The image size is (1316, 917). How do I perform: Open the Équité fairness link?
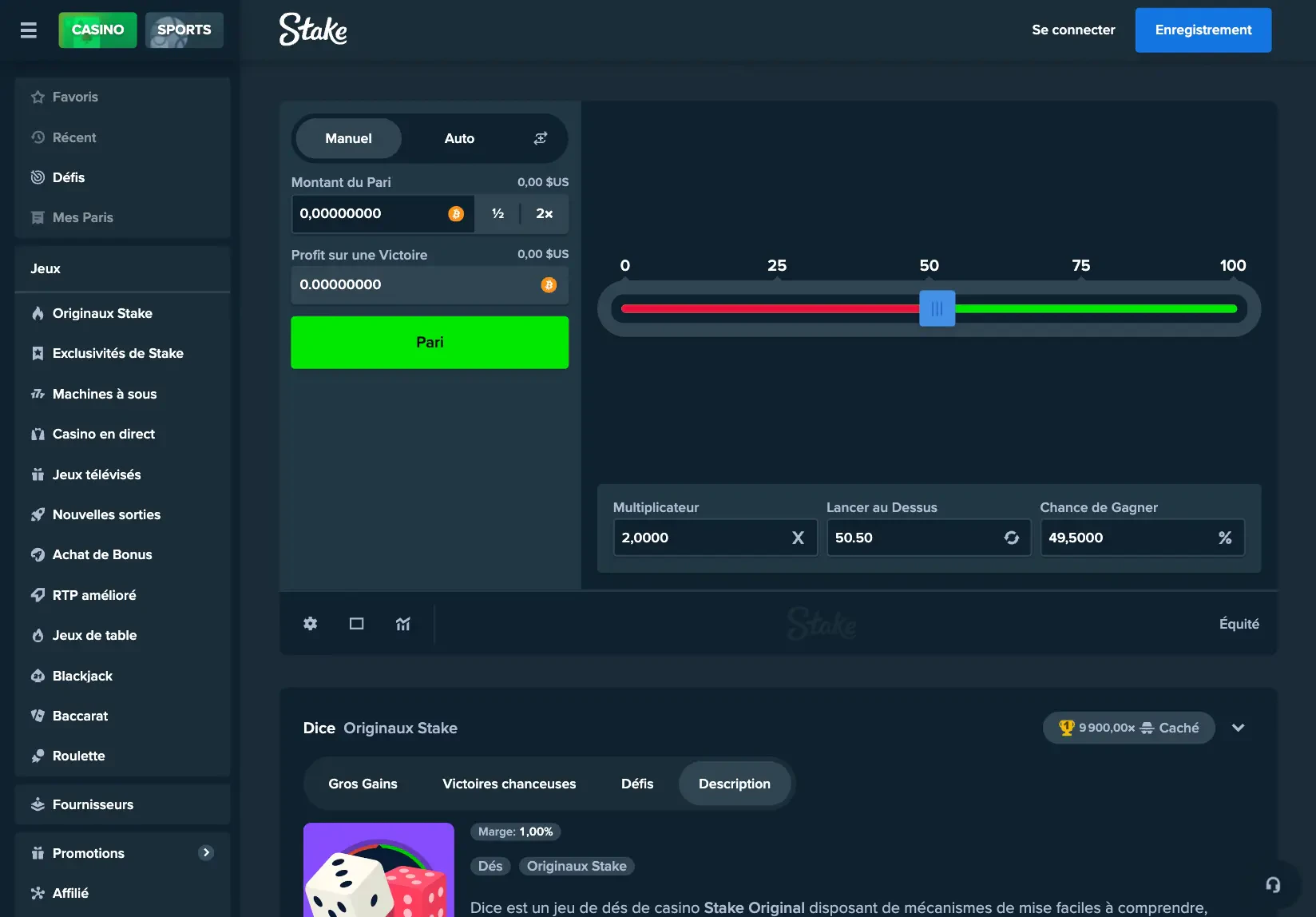click(x=1239, y=624)
